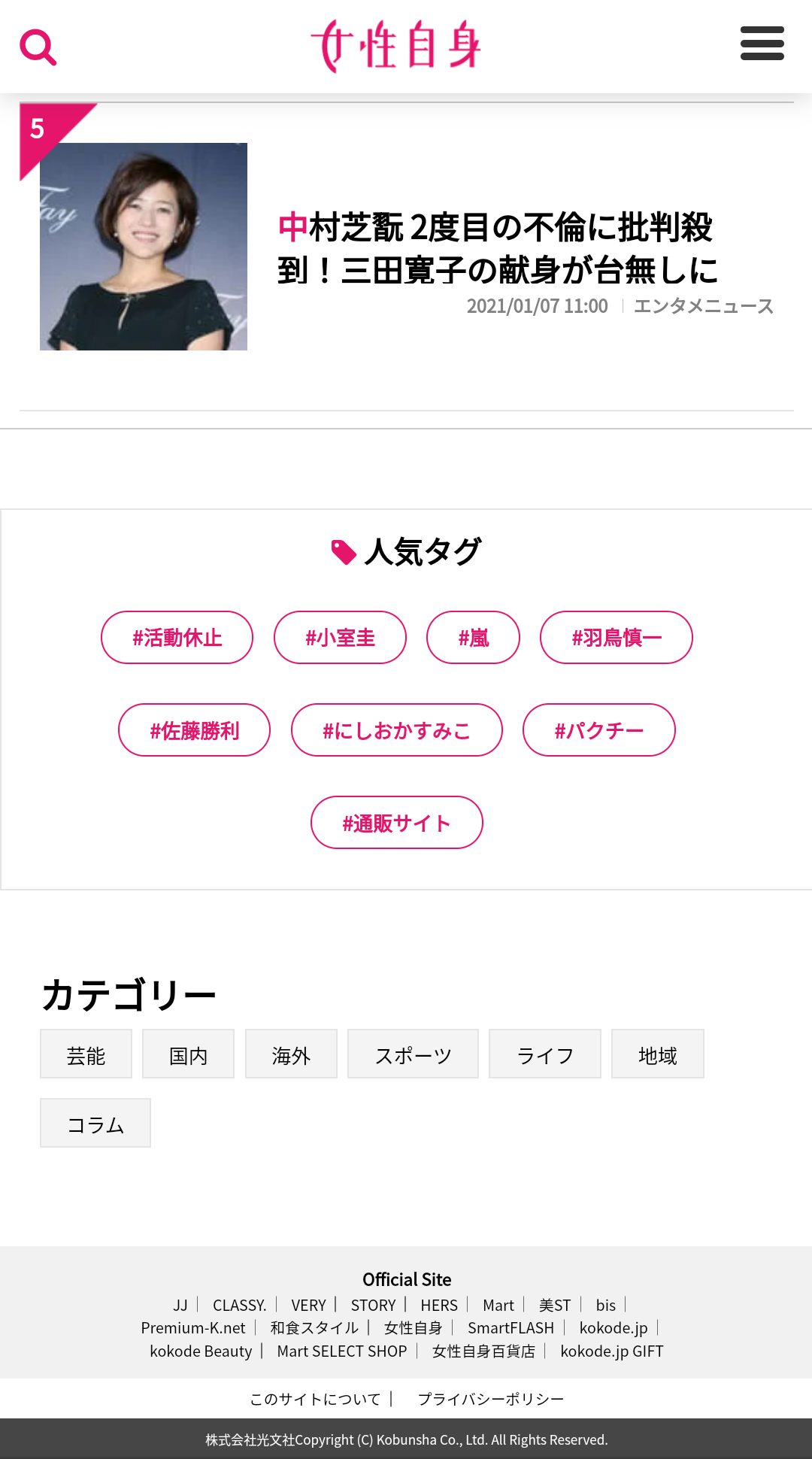Visit the SmartFLASH link
The height and width of the screenshot is (1459, 812).
511,1328
